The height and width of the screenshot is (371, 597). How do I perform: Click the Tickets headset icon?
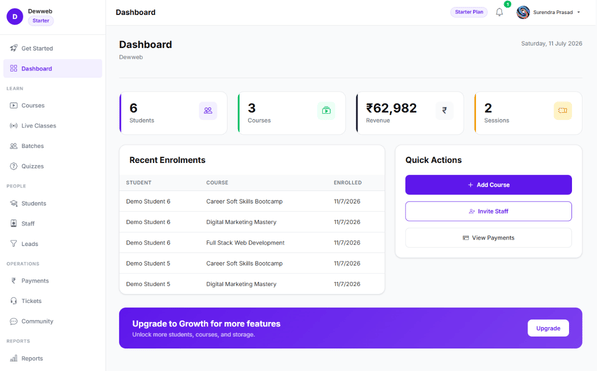(14, 301)
